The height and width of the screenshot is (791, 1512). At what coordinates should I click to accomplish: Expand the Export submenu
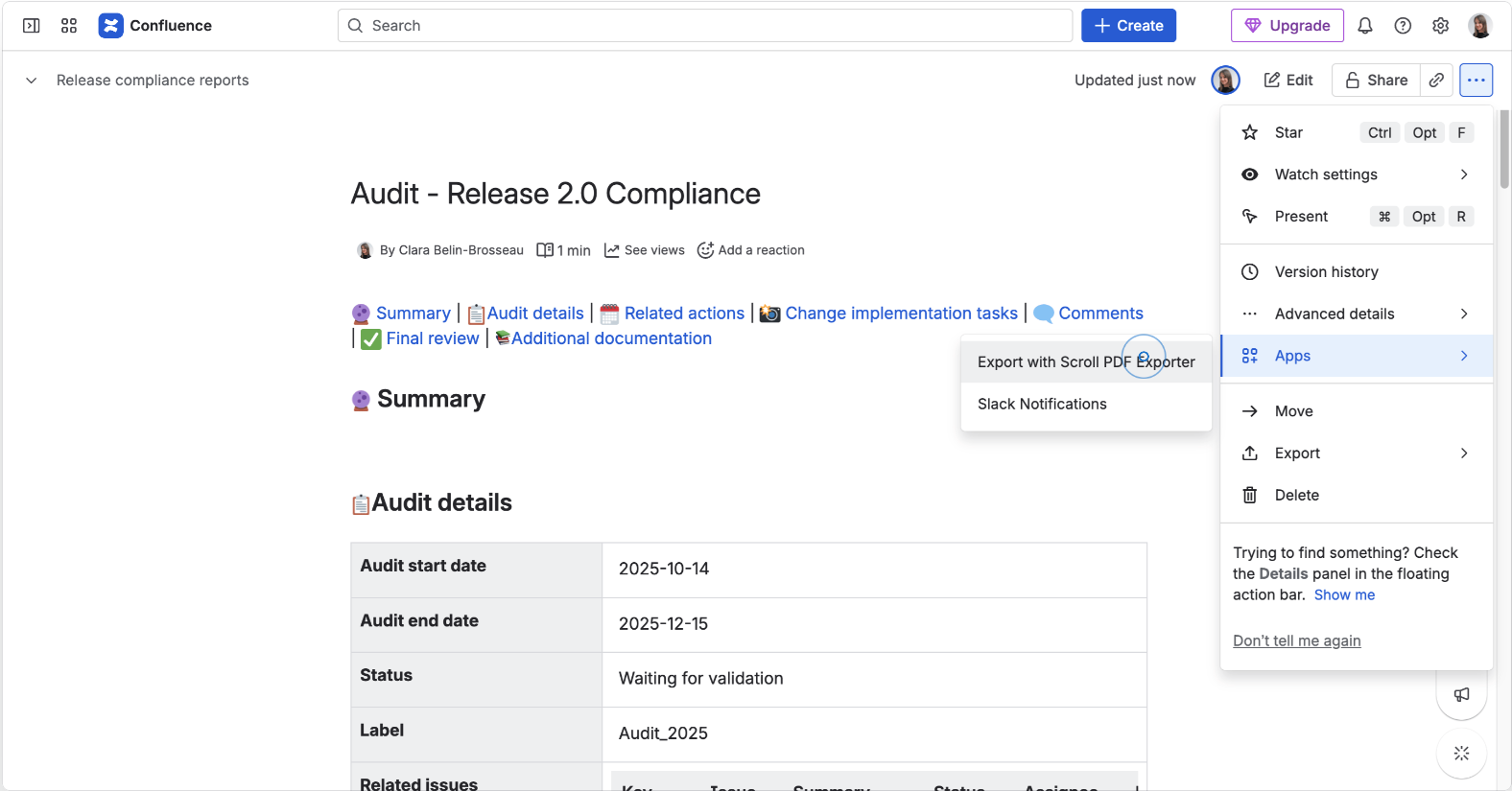1356,454
